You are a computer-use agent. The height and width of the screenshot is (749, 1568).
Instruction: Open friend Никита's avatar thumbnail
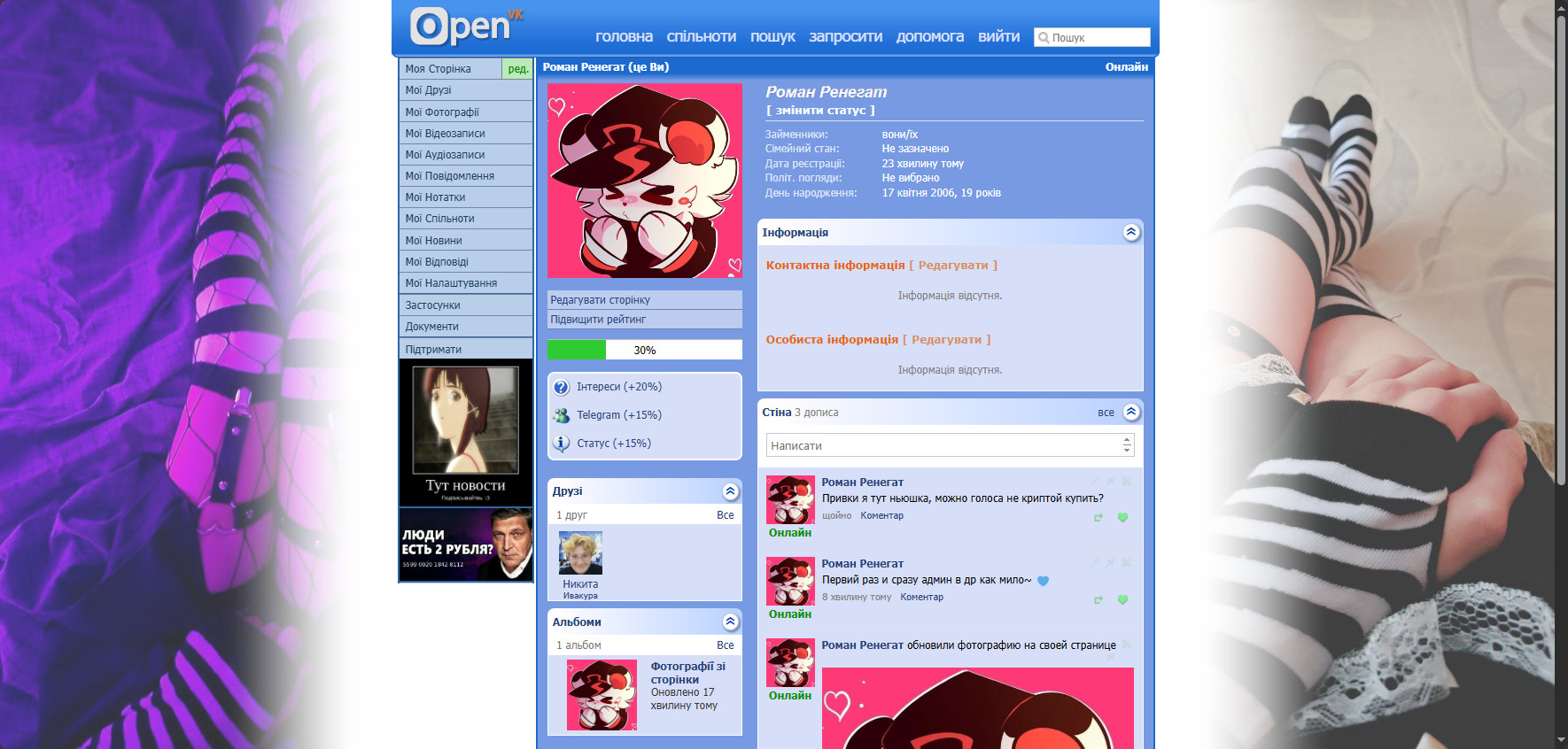(x=580, y=552)
